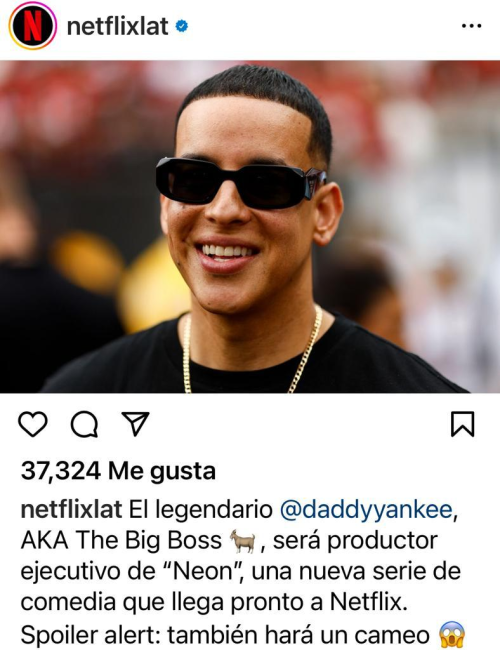Tap the Netflix N profile avatar
This screenshot has height=650, width=500.
[x=33, y=26]
